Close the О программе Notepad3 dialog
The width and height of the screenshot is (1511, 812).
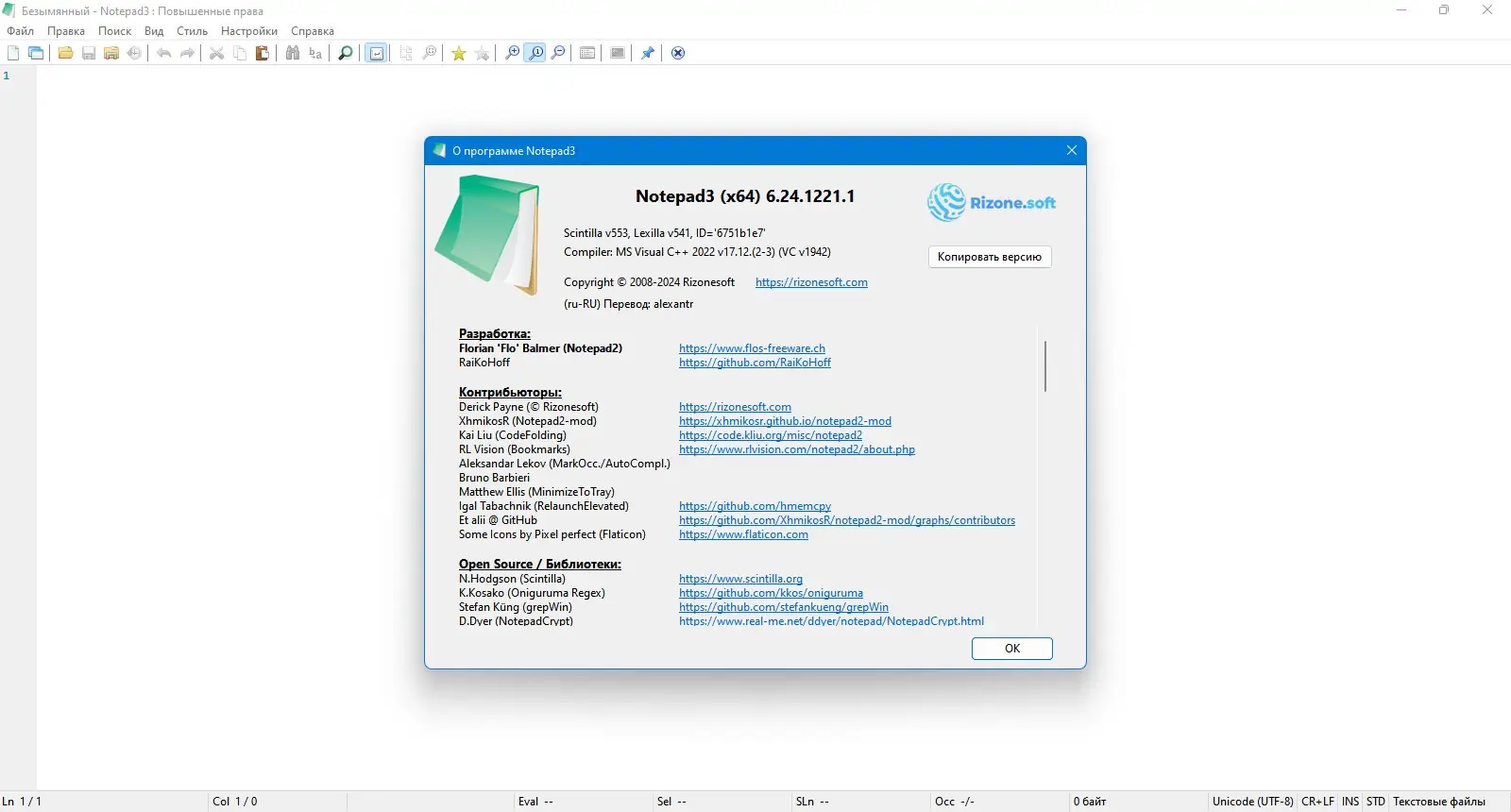click(x=1072, y=150)
